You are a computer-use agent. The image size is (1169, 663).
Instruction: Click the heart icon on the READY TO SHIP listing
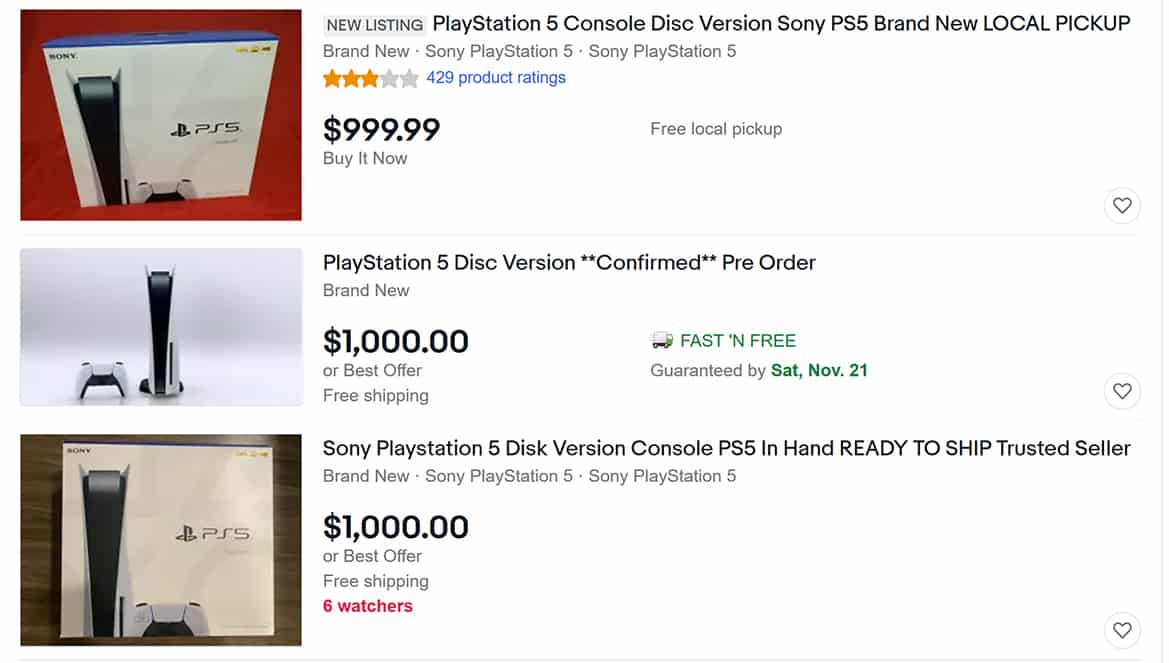1122,630
